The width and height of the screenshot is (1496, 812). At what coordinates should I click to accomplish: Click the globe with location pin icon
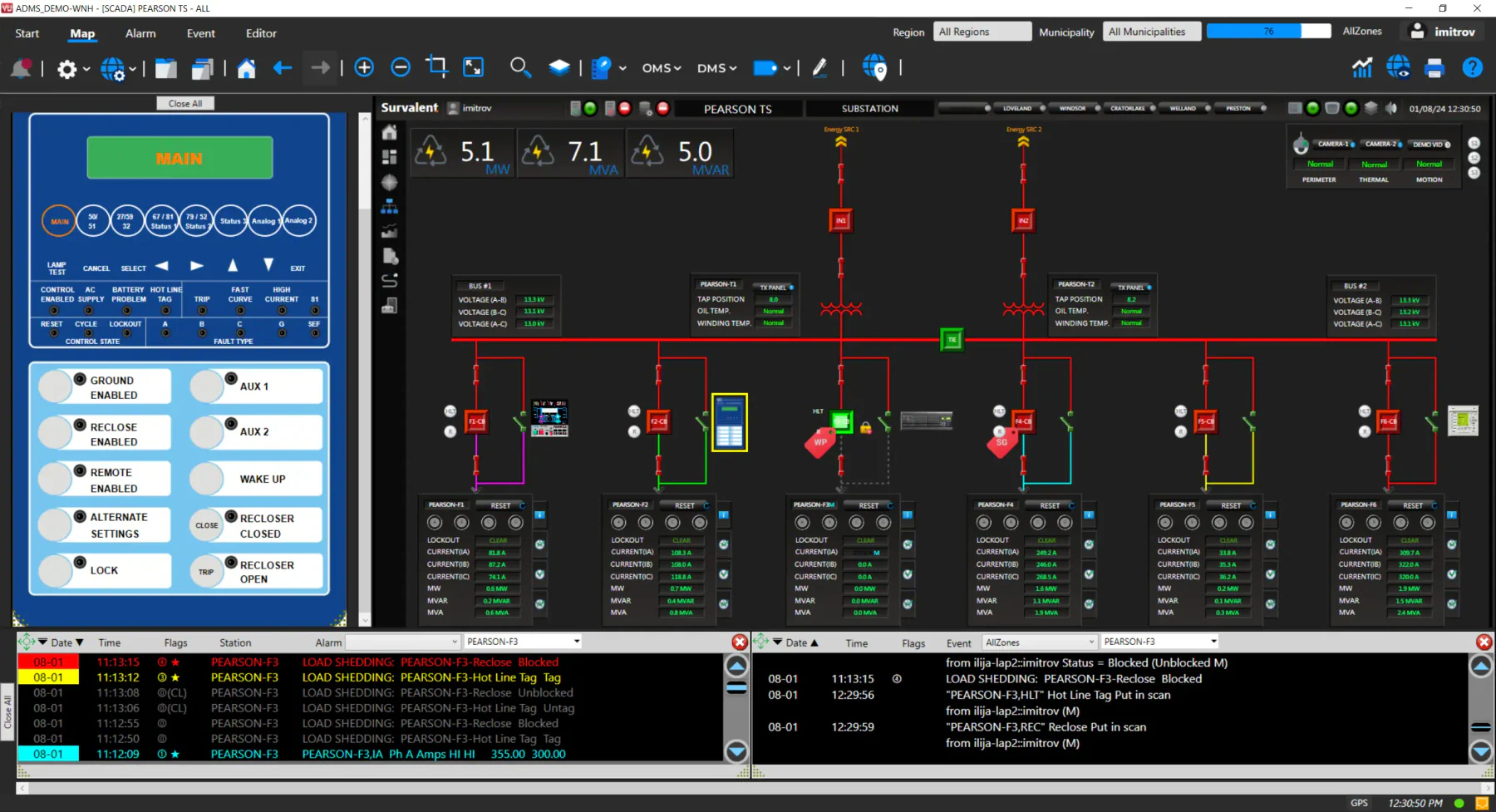coord(875,67)
